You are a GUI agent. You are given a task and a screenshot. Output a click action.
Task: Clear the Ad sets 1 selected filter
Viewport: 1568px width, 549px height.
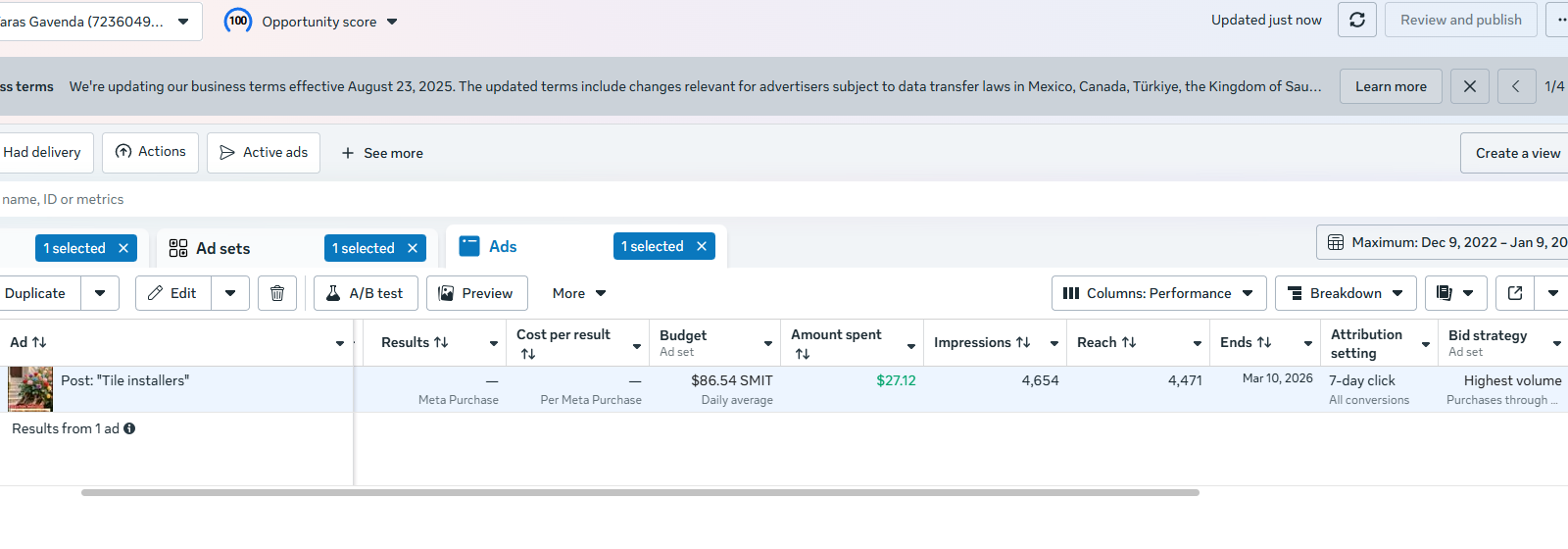(x=413, y=248)
